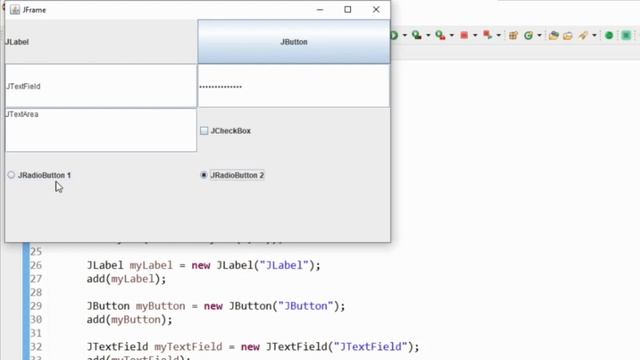Click the Open Type folder icon
This screenshot has width=640, height=360.
coord(553,36)
